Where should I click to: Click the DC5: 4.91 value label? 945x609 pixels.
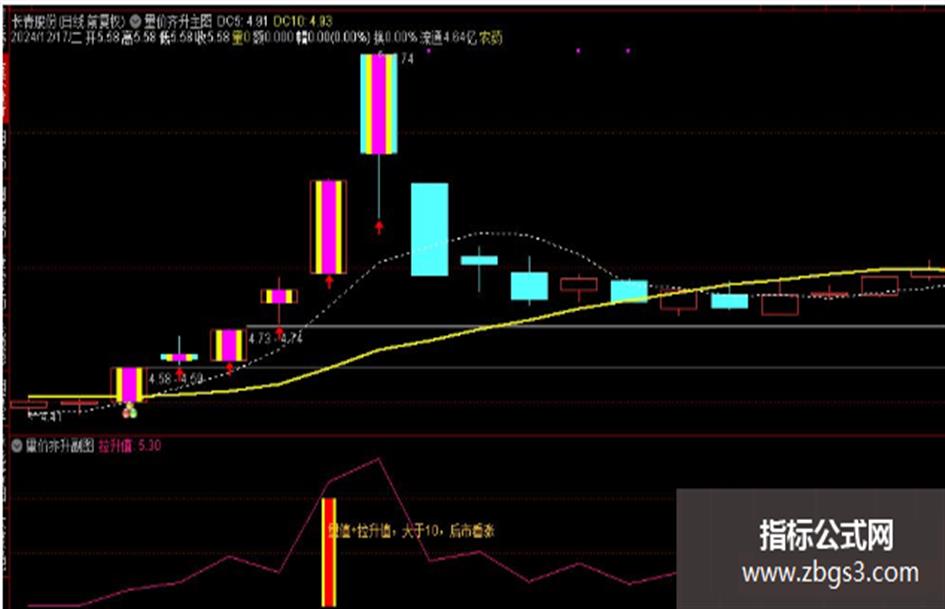click(242, 21)
